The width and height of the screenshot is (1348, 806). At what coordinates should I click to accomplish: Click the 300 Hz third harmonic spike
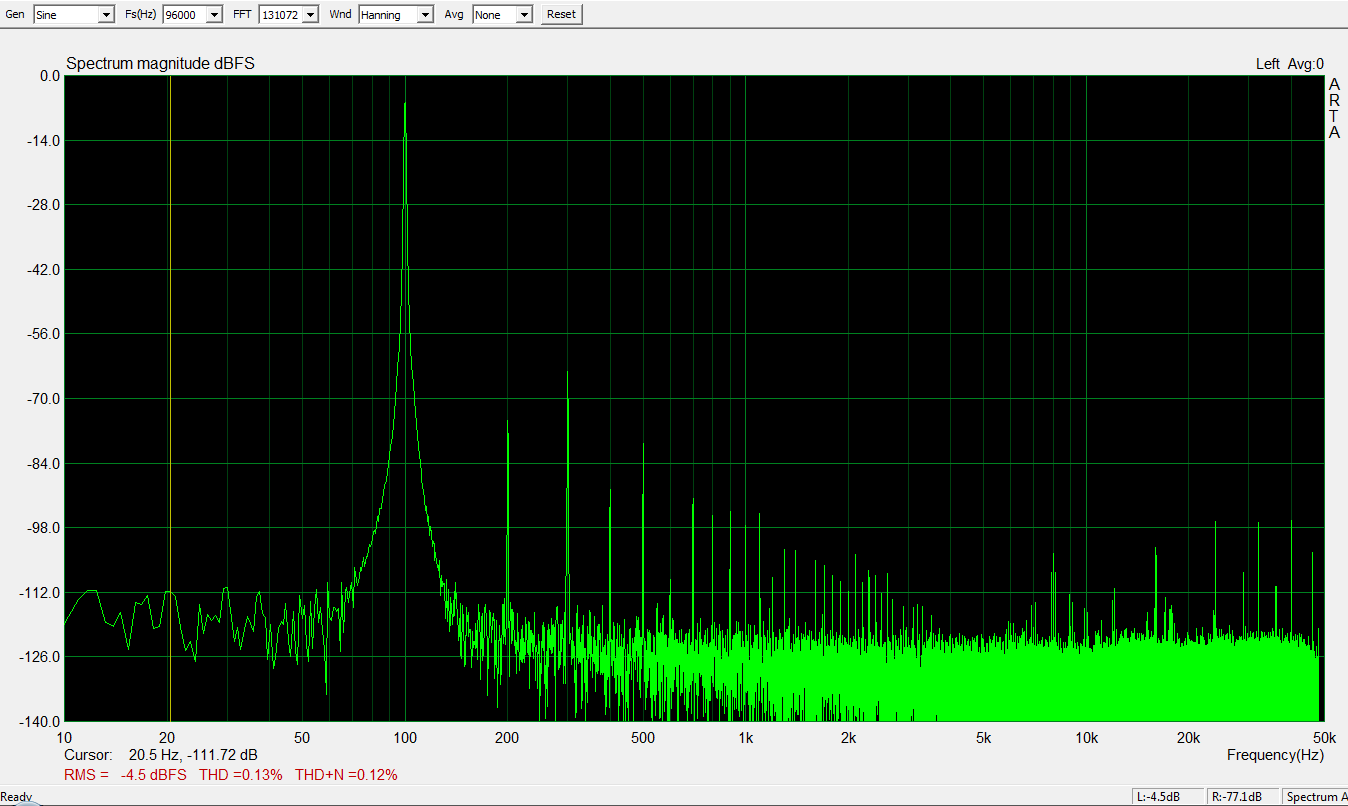click(x=567, y=374)
